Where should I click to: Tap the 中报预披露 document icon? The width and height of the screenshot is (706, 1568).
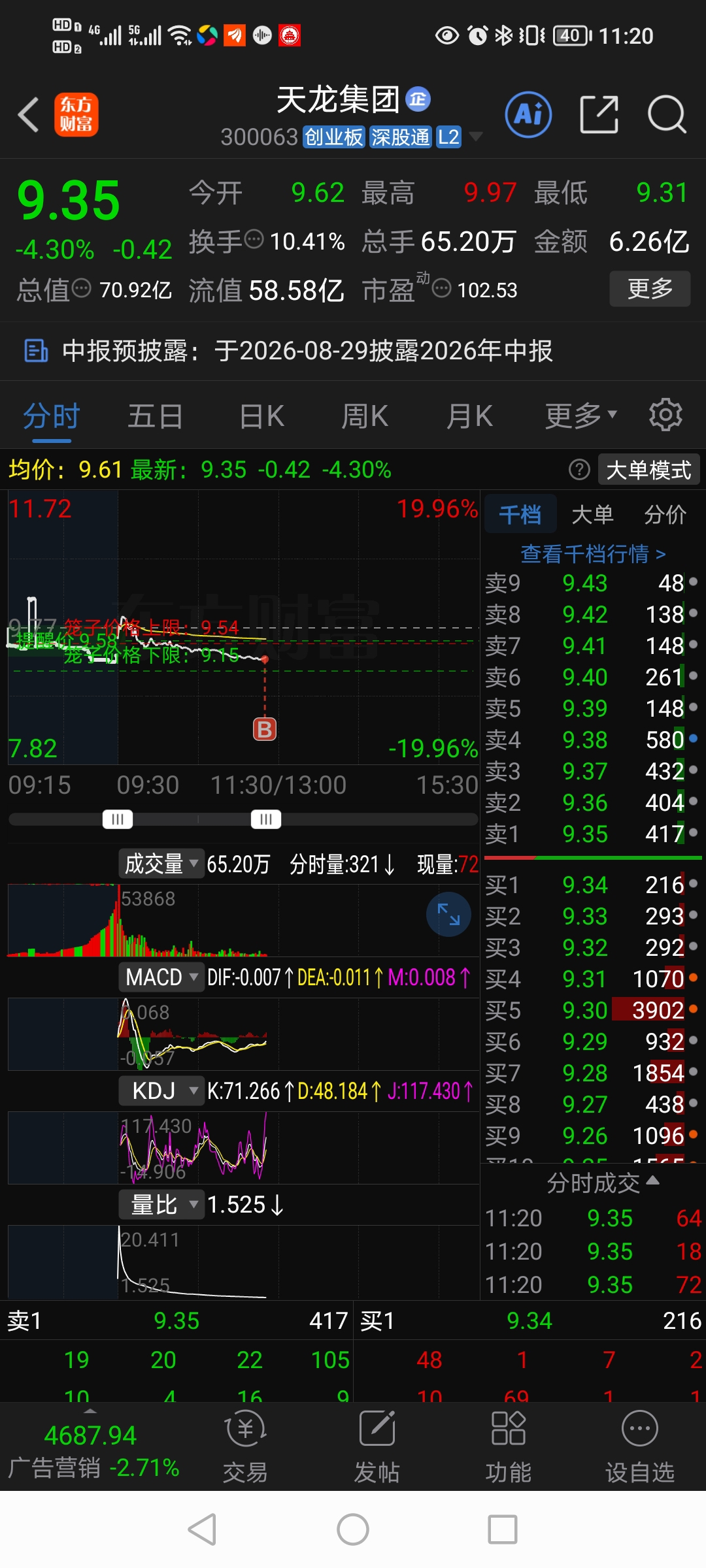(x=36, y=351)
